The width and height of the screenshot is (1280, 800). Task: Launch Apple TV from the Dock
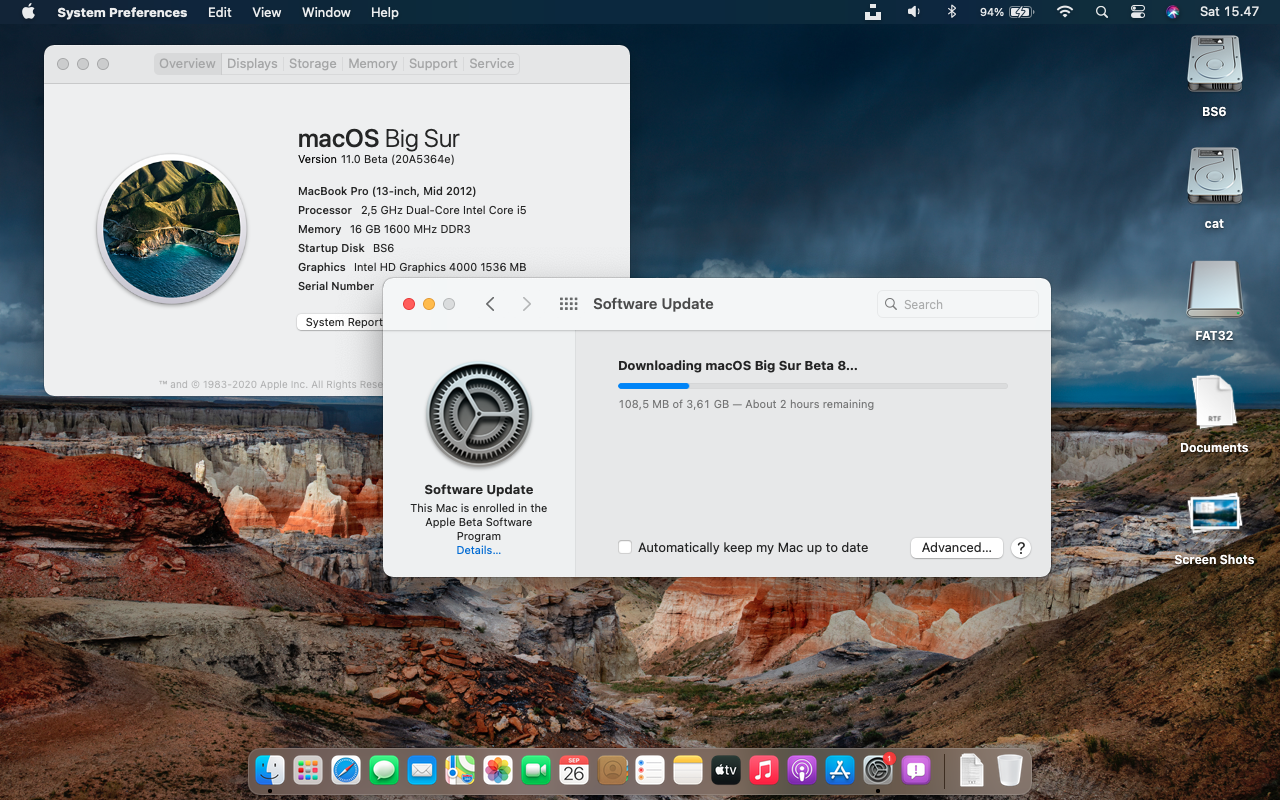726,770
